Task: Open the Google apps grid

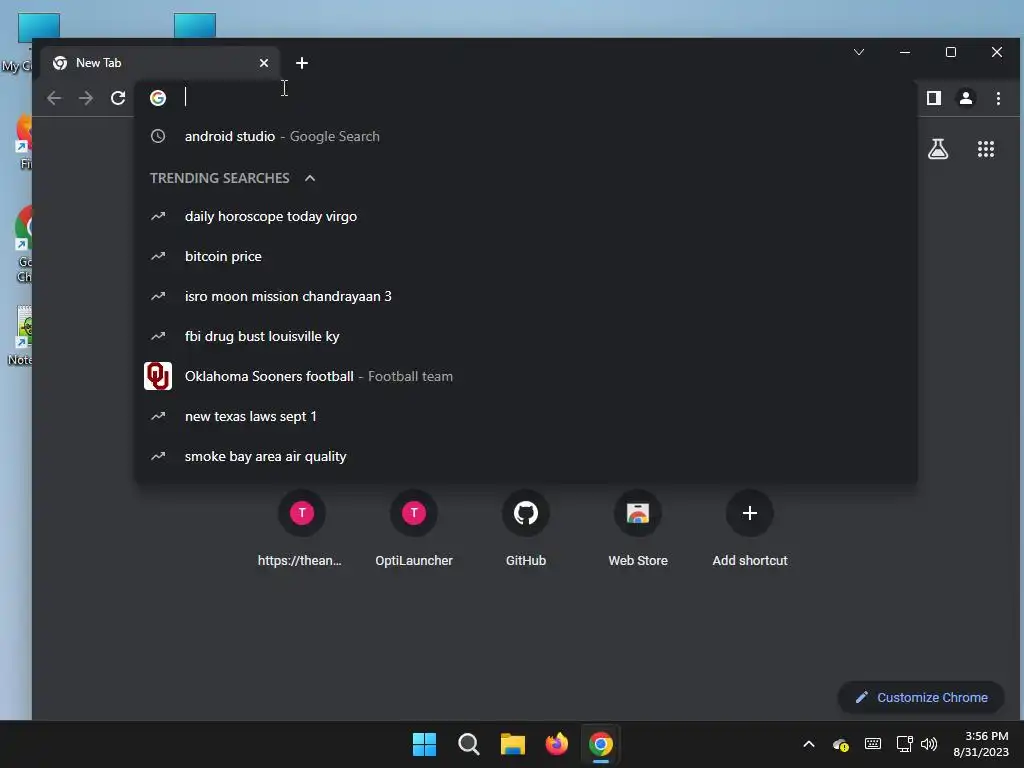Action: pos(985,149)
